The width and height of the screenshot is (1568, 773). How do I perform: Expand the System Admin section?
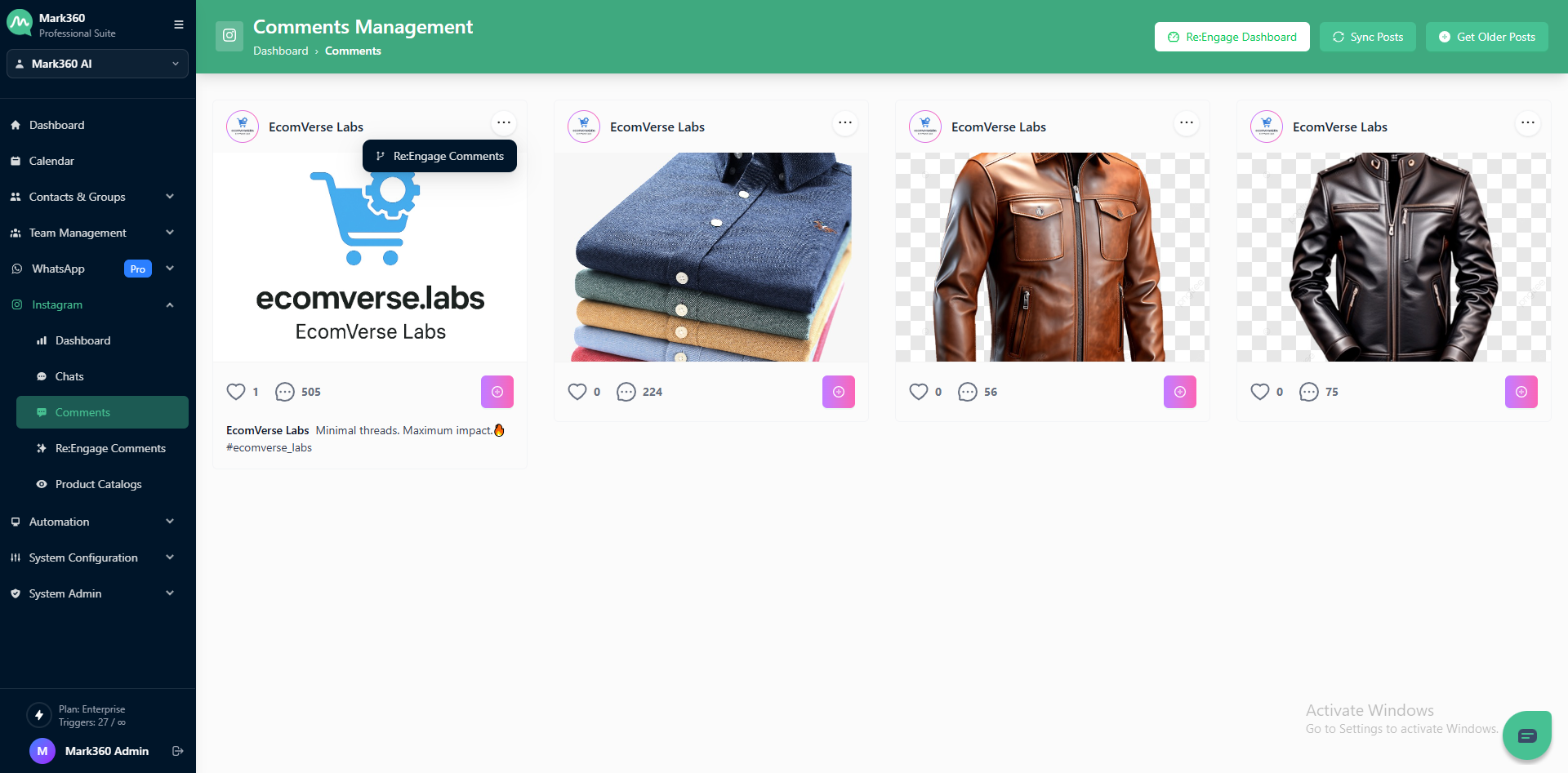[x=64, y=593]
